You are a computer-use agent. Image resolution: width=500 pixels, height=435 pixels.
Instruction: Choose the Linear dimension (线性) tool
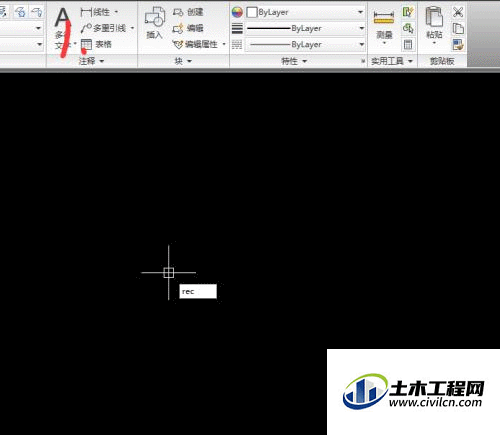(x=95, y=12)
